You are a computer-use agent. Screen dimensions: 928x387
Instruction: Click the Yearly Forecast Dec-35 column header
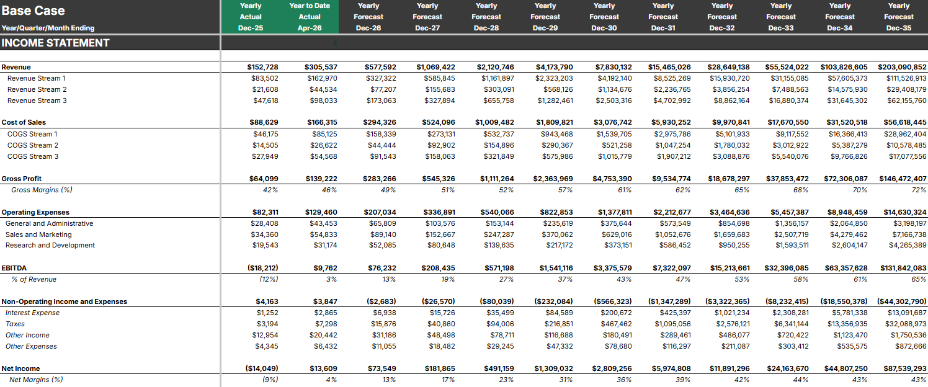point(898,17)
